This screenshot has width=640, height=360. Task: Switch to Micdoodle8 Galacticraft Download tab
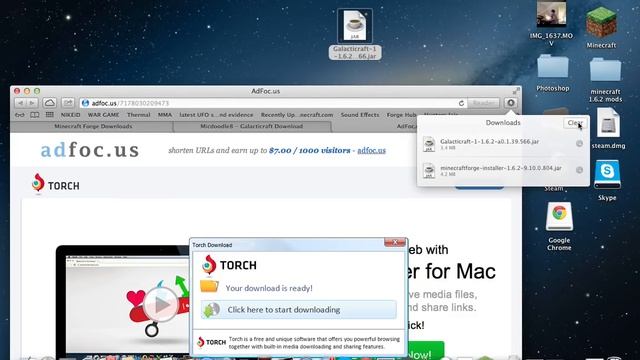pos(251,127)
